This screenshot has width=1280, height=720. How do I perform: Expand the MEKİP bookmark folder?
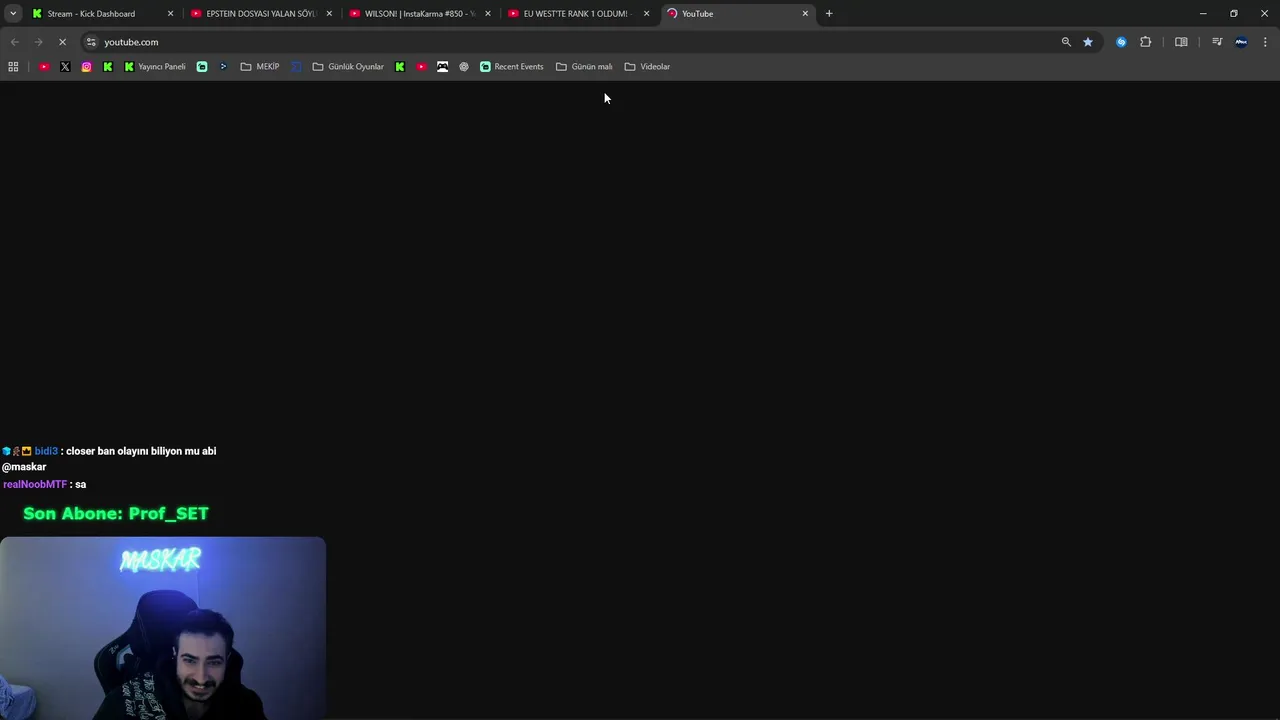point(260,67)
